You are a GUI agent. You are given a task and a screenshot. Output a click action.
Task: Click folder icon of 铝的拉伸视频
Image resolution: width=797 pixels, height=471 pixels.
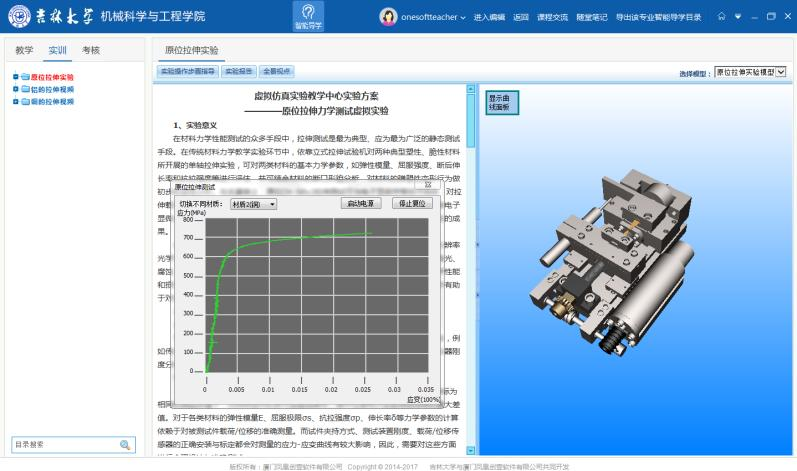point(25,89)
